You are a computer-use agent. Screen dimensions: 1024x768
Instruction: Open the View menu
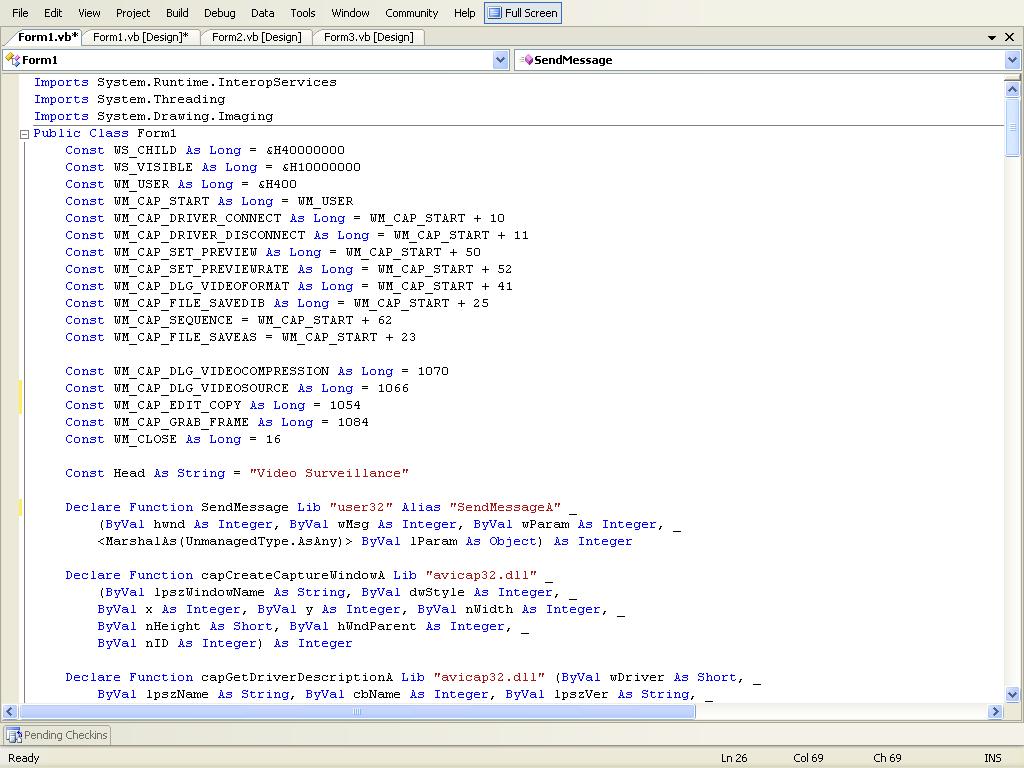click(x=89, y=12)
